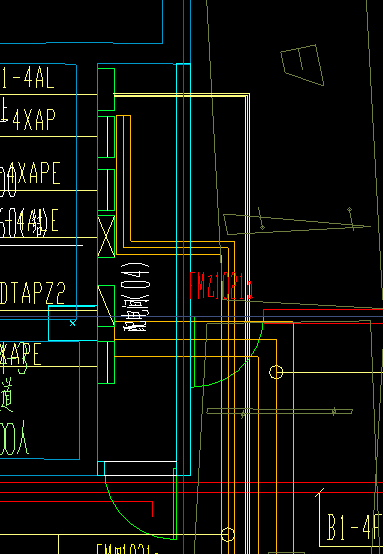Select the DTAPZ2 text label
The height and width of the screenshot is (554, 383).
pyautogui.click(x=33, y=293)
